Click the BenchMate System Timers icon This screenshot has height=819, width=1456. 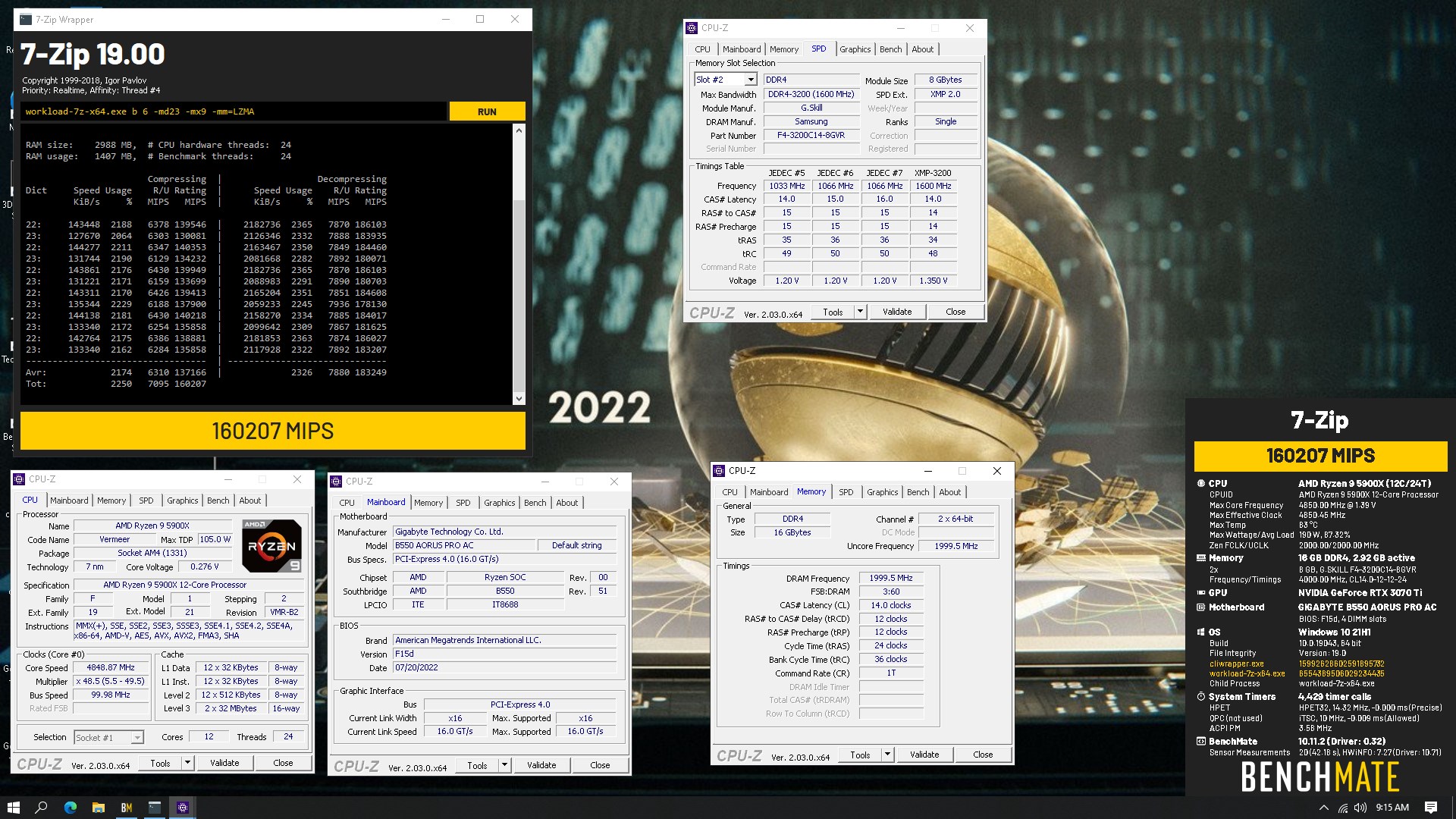pyautogui.click(x=1201, y=696)
